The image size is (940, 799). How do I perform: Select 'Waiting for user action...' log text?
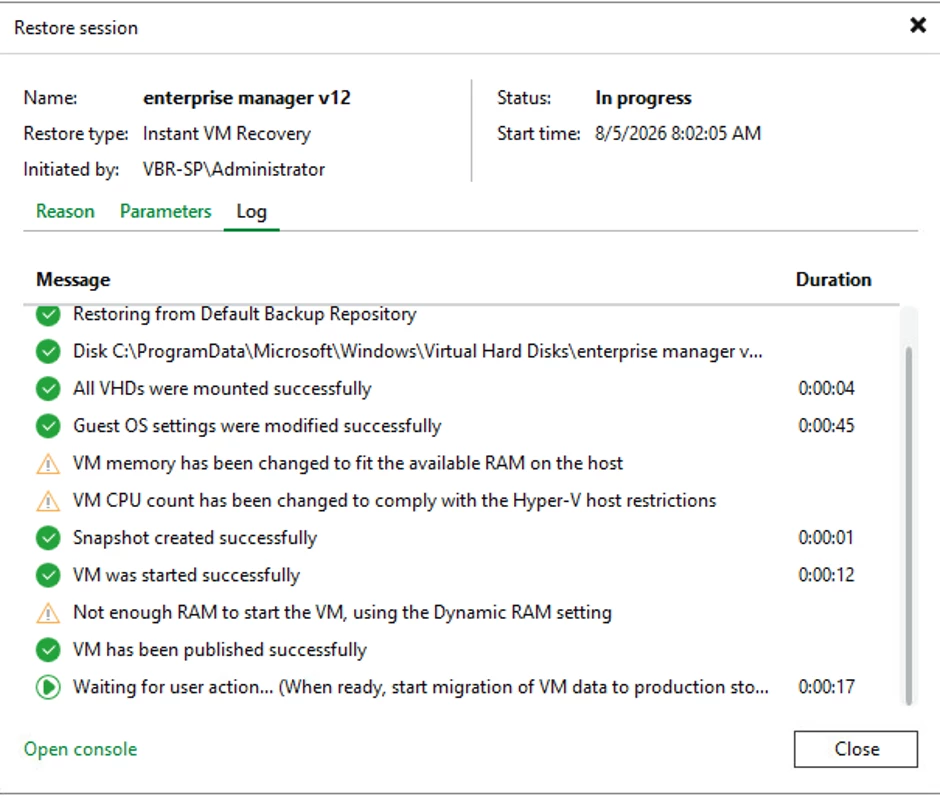pyautogui.click(x=421, y=687)
